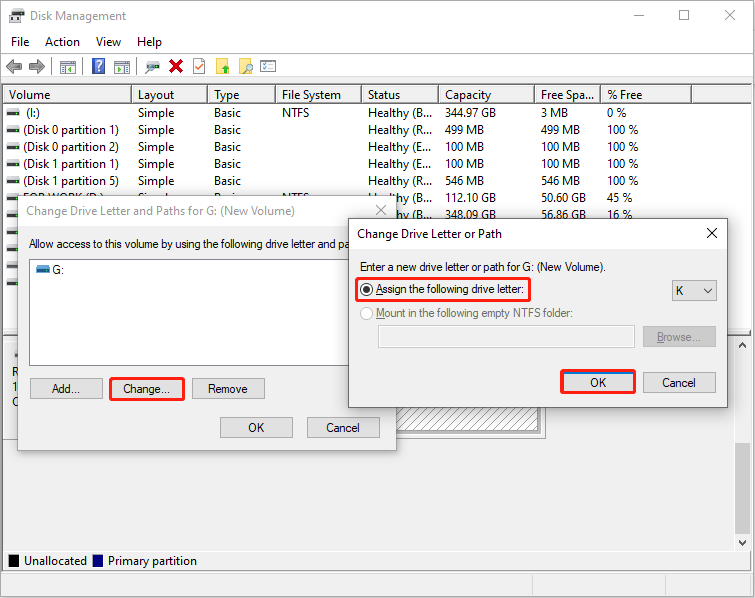
Task: Toggle the Show/Hide Console Tree icon
Action: coord(68,66)
